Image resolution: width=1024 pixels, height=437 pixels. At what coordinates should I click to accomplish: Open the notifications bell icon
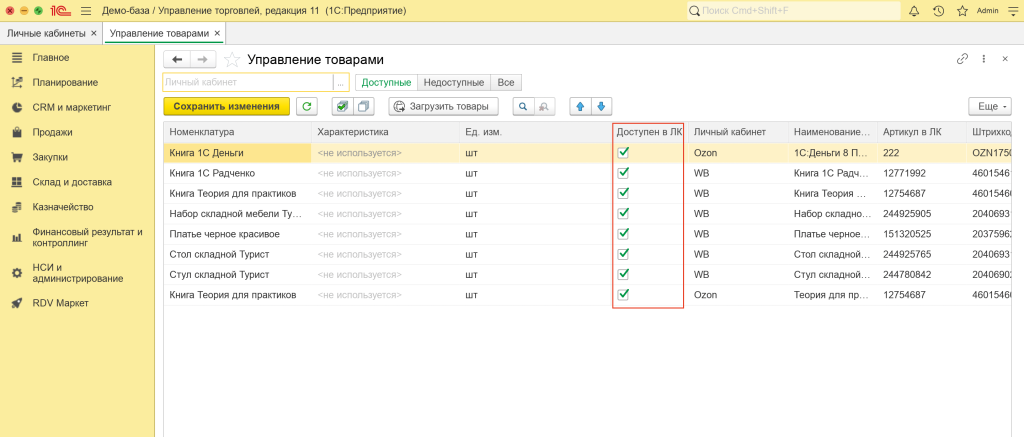coord(914,11)
